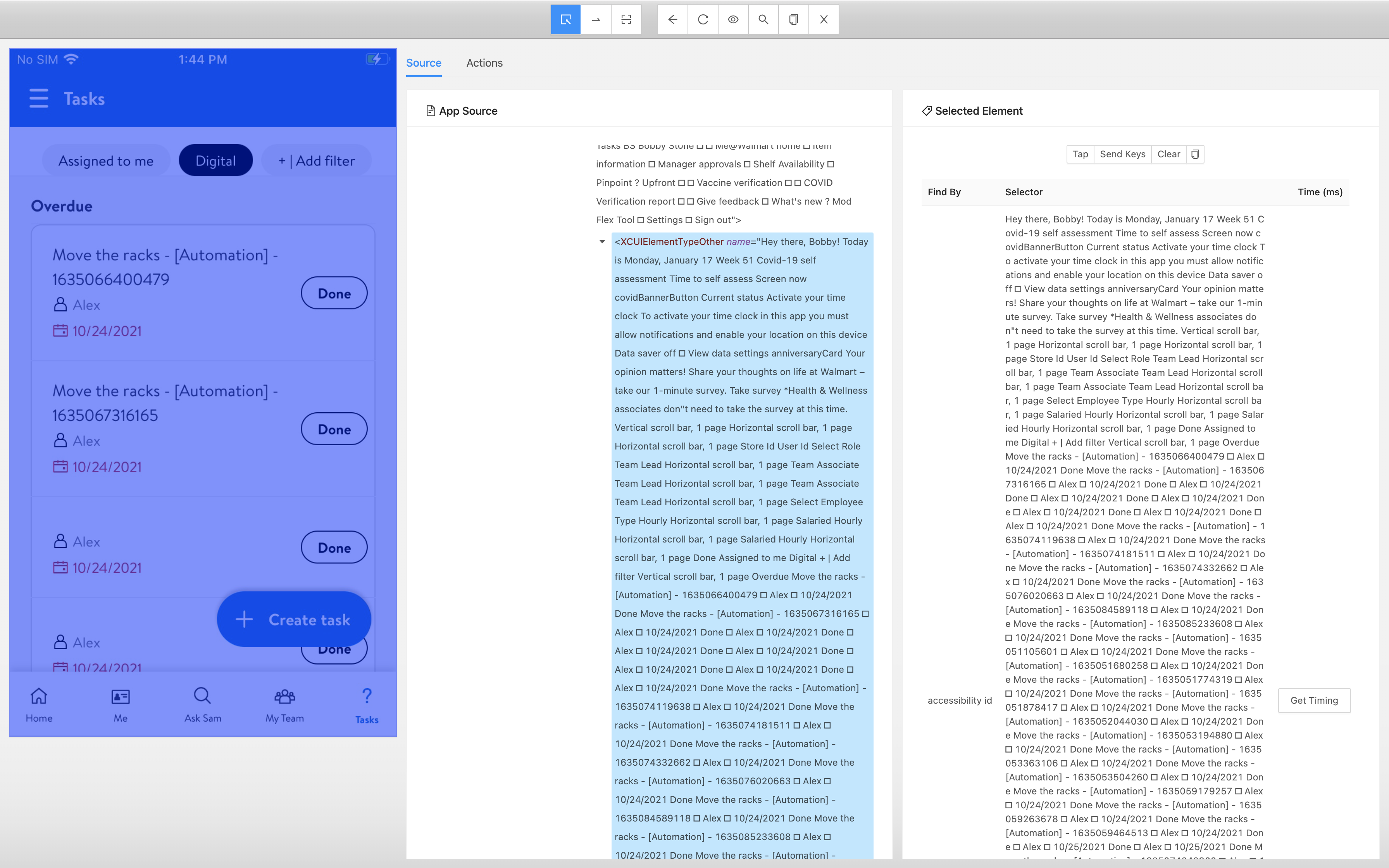This screenshot has height=868, width=1389.
Task: Tap the Create task floating button
Action: click(x=294, y=620)
